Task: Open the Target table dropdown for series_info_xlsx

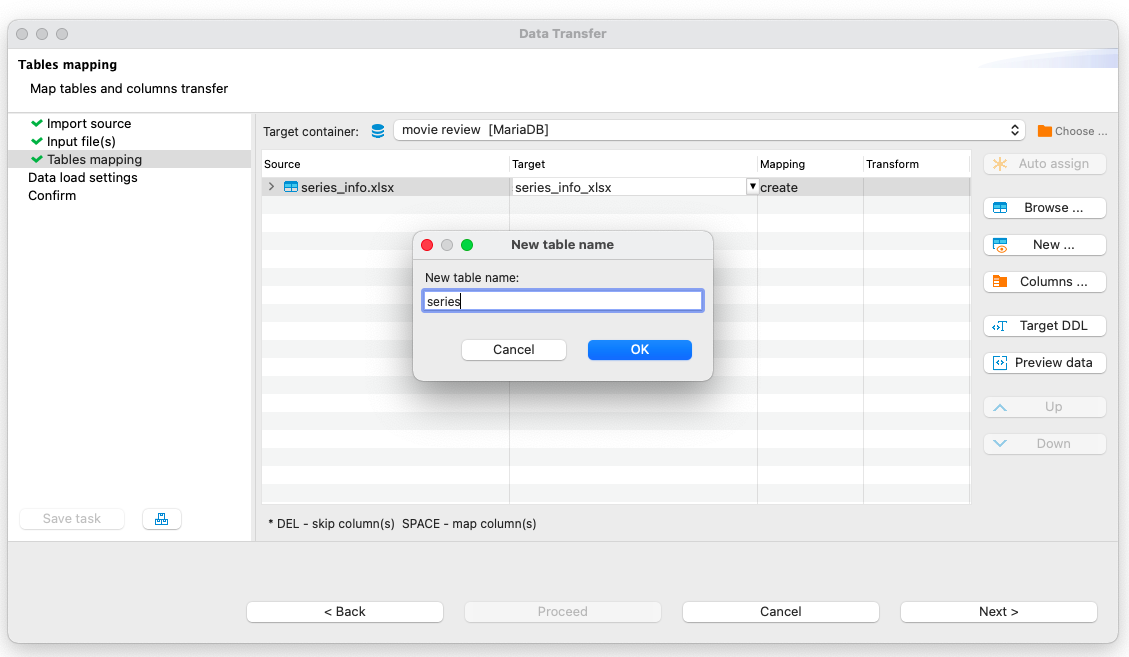Action: (752, 187)
